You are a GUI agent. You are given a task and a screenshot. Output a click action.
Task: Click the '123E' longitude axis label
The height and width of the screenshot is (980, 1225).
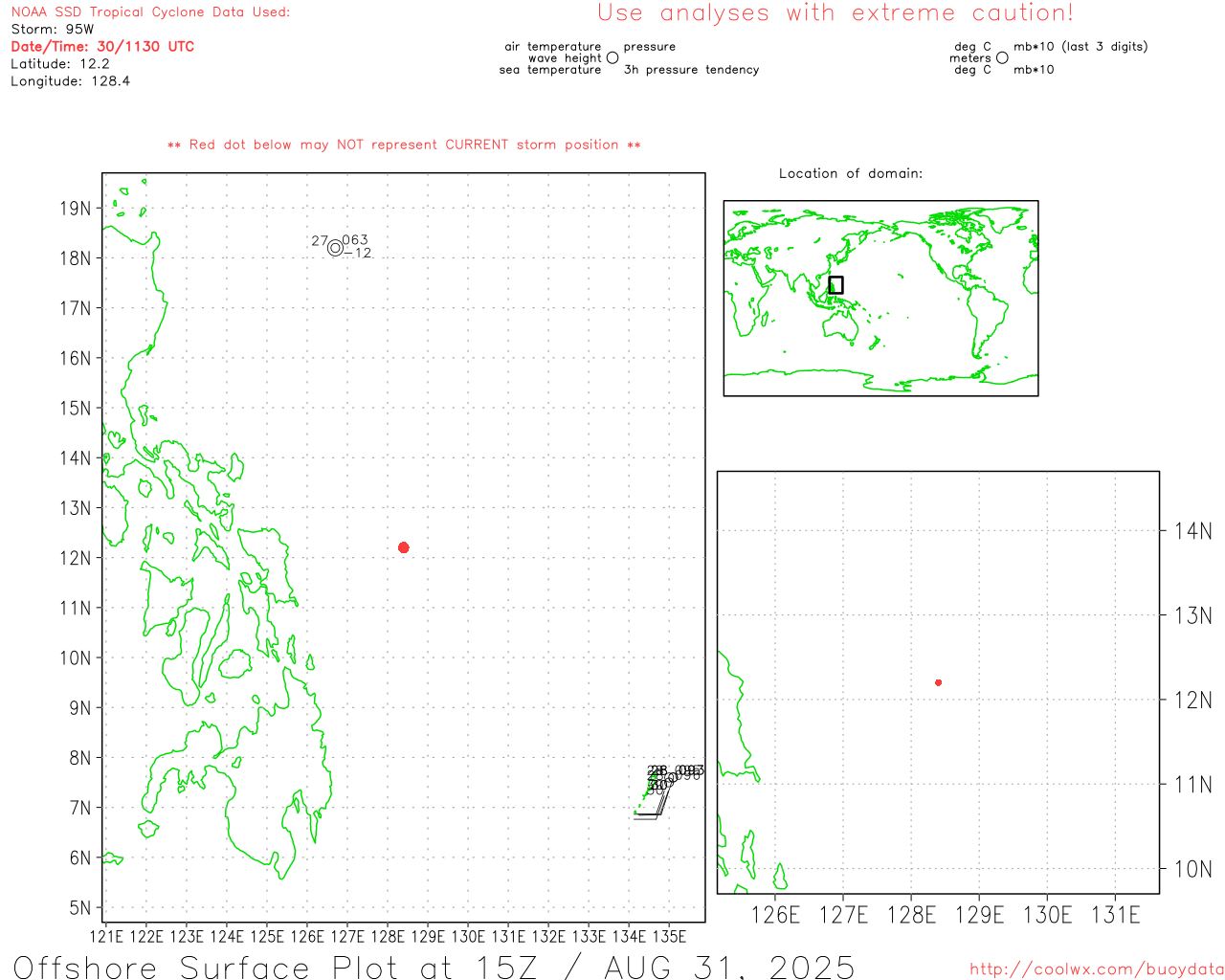click(x=187, y=937)
